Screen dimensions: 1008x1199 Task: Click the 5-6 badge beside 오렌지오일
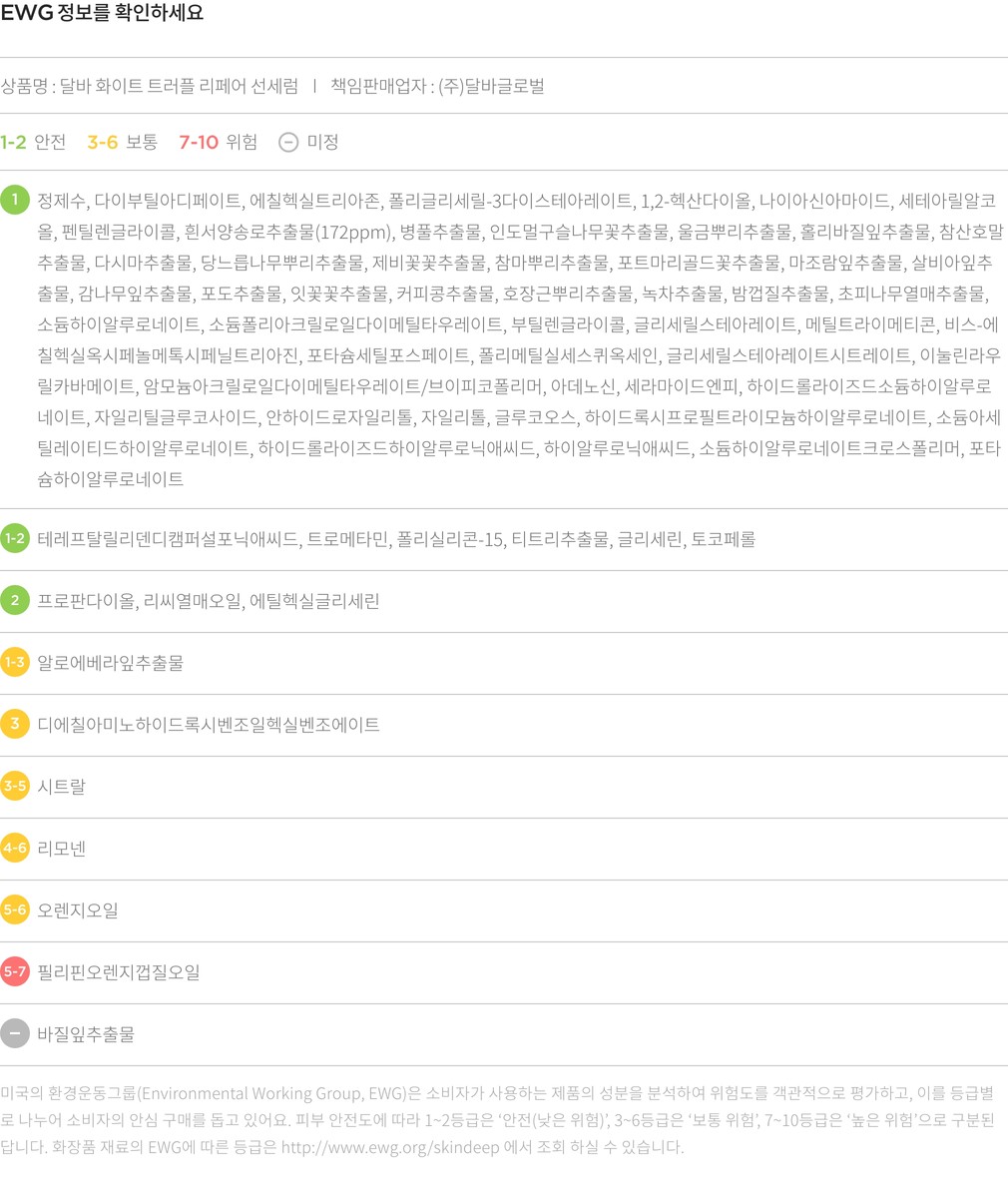click(15, 910)
